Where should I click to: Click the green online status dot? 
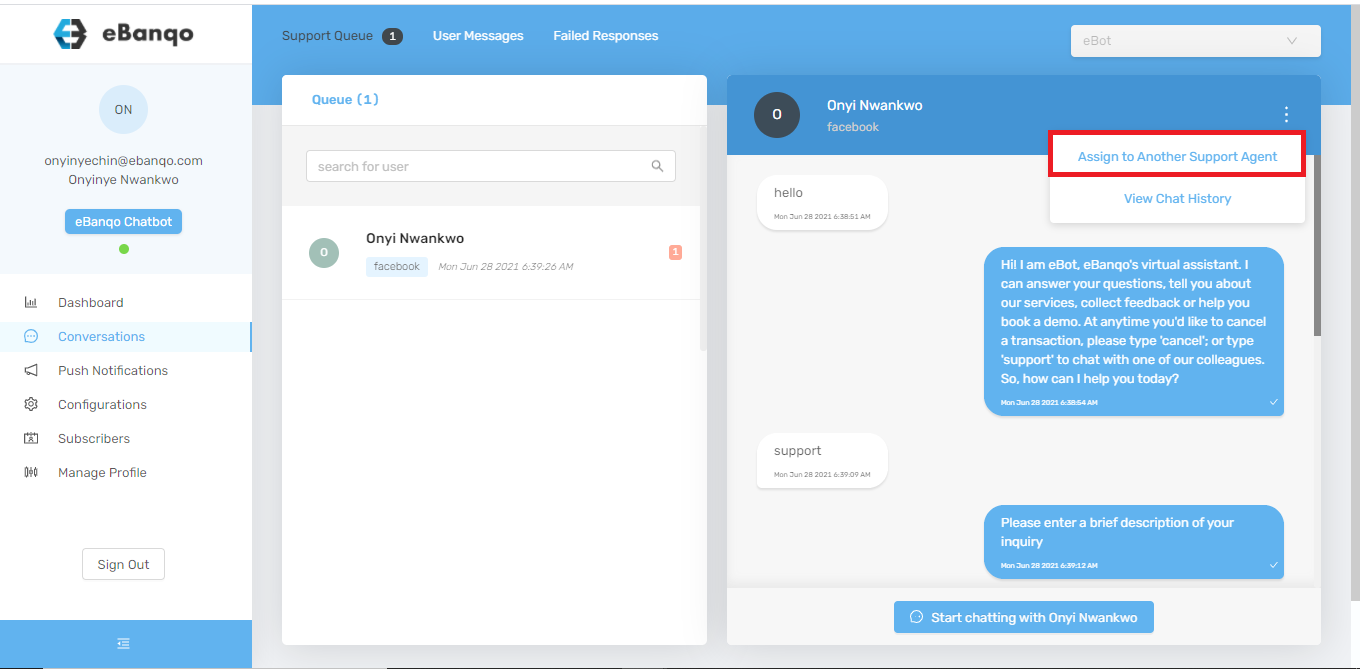pyautogui.click(x=124, y=249)
